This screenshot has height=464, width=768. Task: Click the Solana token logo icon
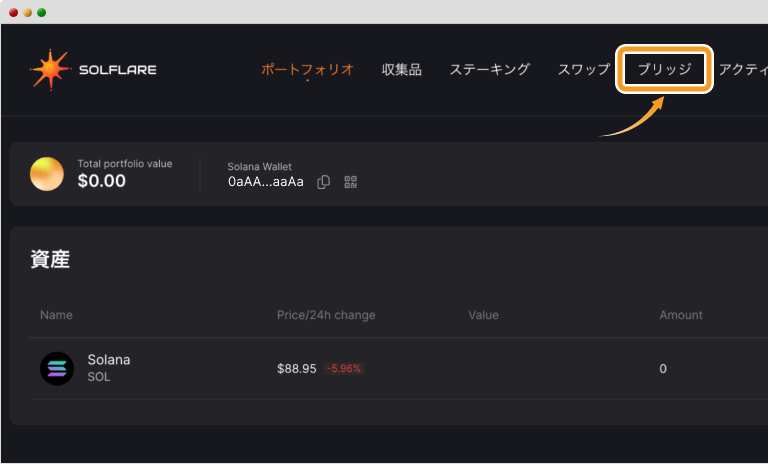[x=57, y=368]
